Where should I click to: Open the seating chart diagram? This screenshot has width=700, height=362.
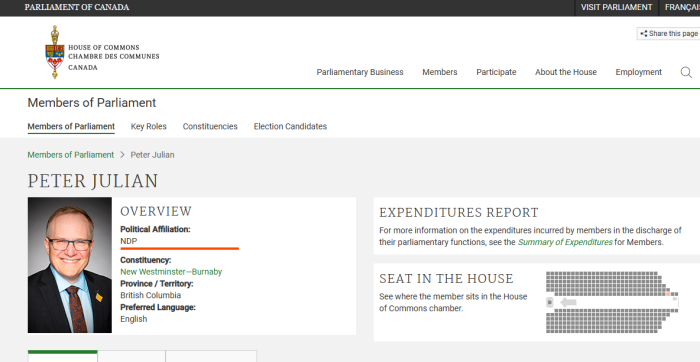click(612, 302)
